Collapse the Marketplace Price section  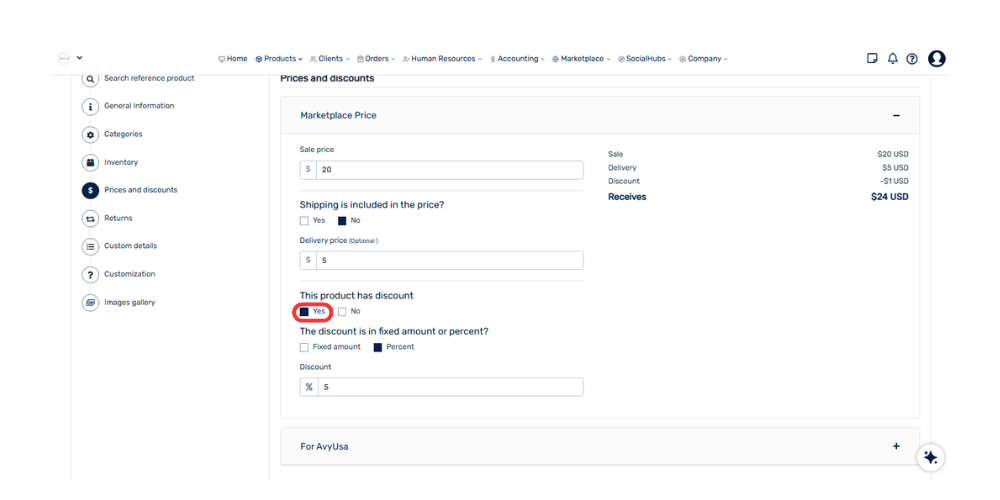tap(896, 116)
